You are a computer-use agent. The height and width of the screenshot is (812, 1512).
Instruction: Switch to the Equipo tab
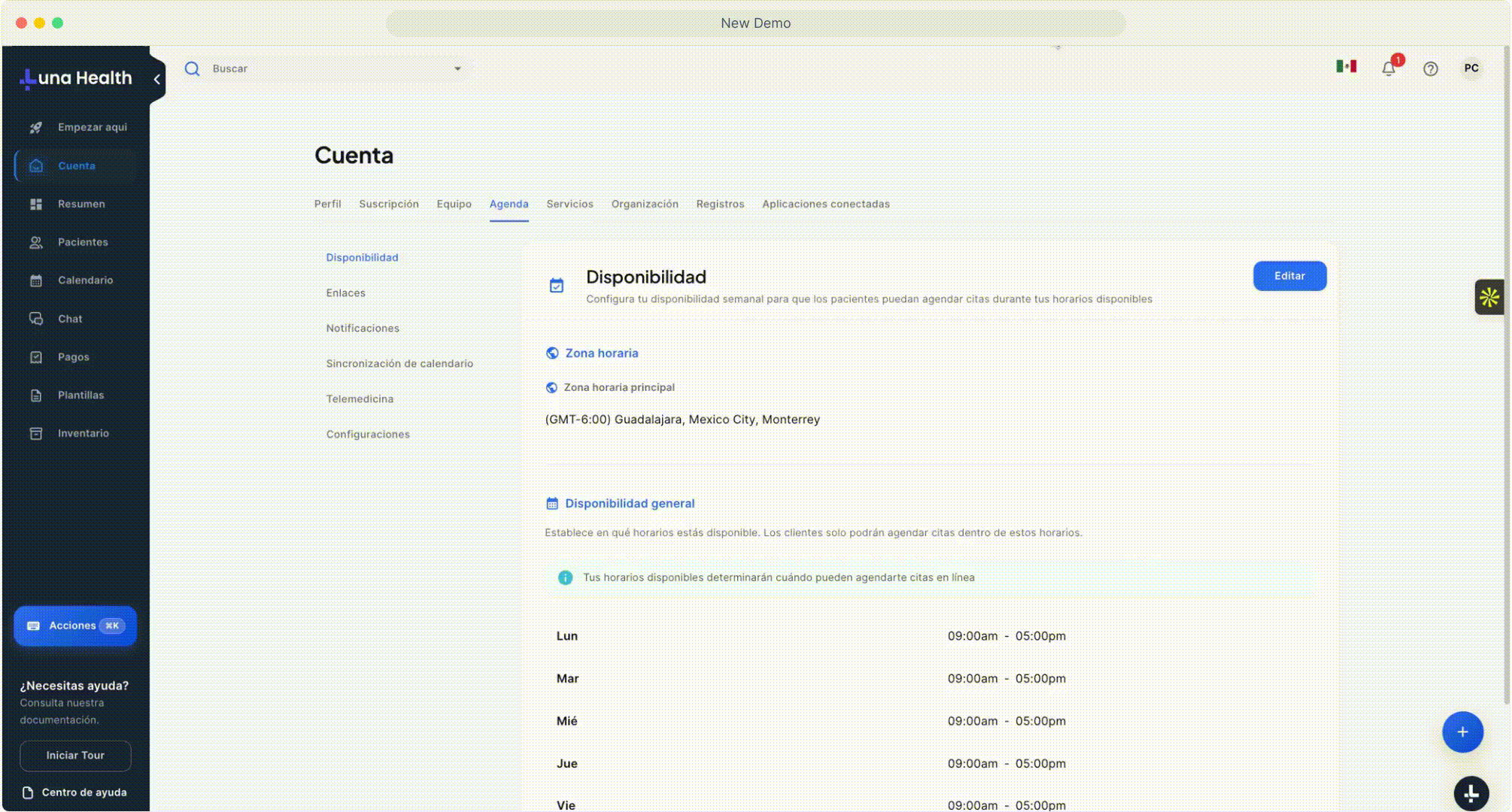click(454, 205)
